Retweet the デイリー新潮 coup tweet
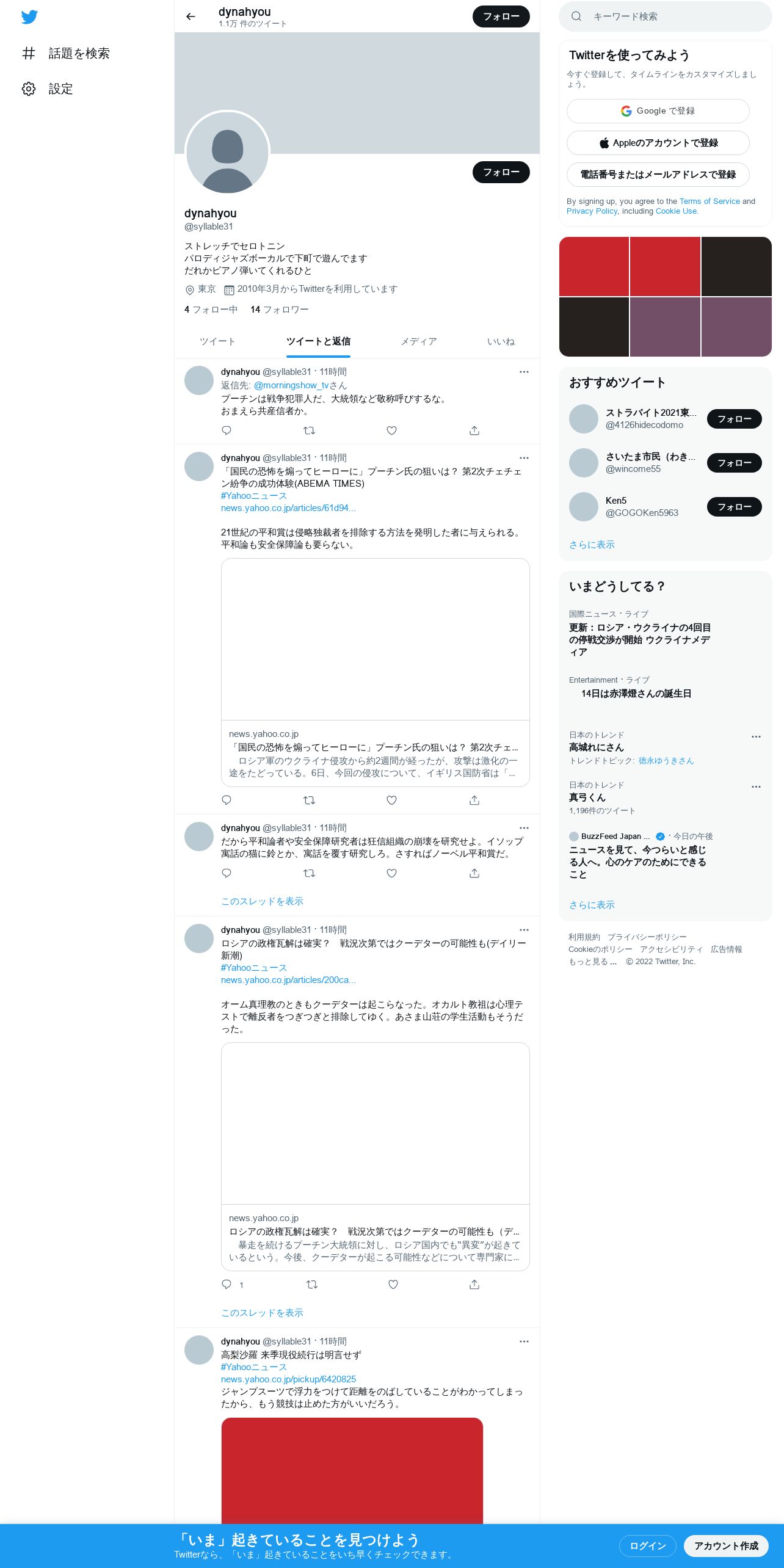Screen dimensions: 784x1568 (311, 1285)
